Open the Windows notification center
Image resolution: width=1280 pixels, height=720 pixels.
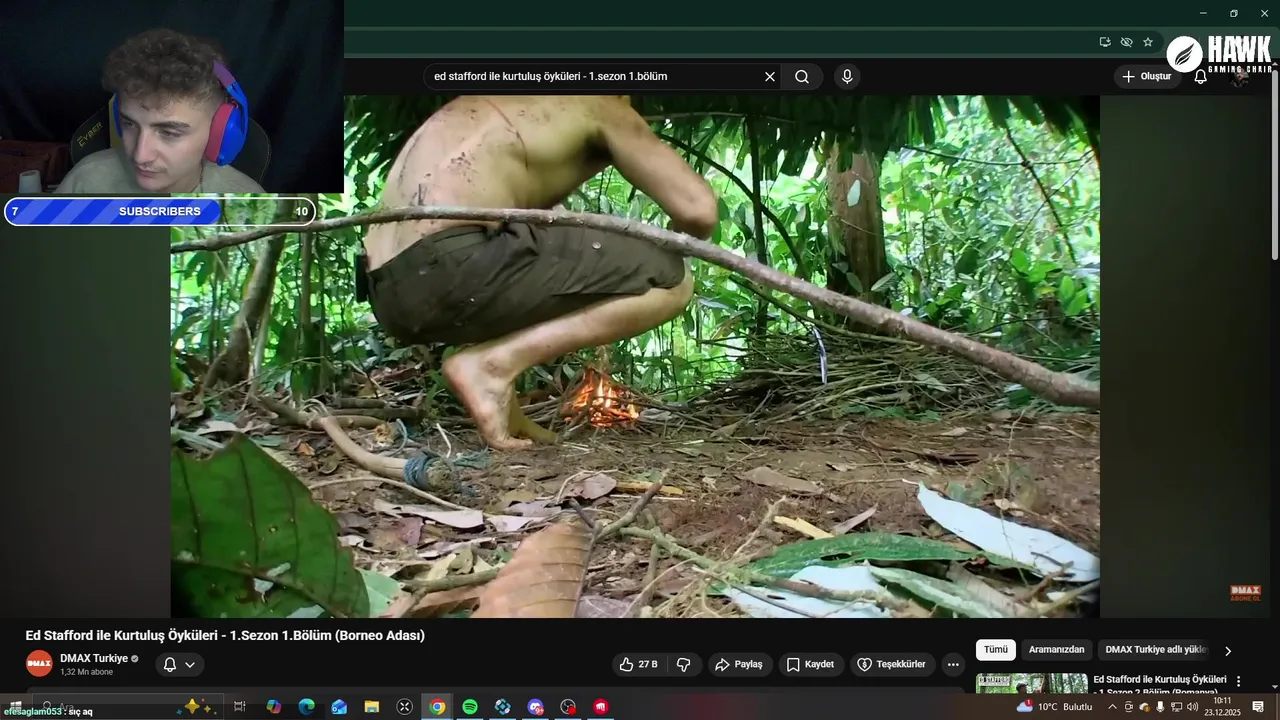coord(1258,707)
